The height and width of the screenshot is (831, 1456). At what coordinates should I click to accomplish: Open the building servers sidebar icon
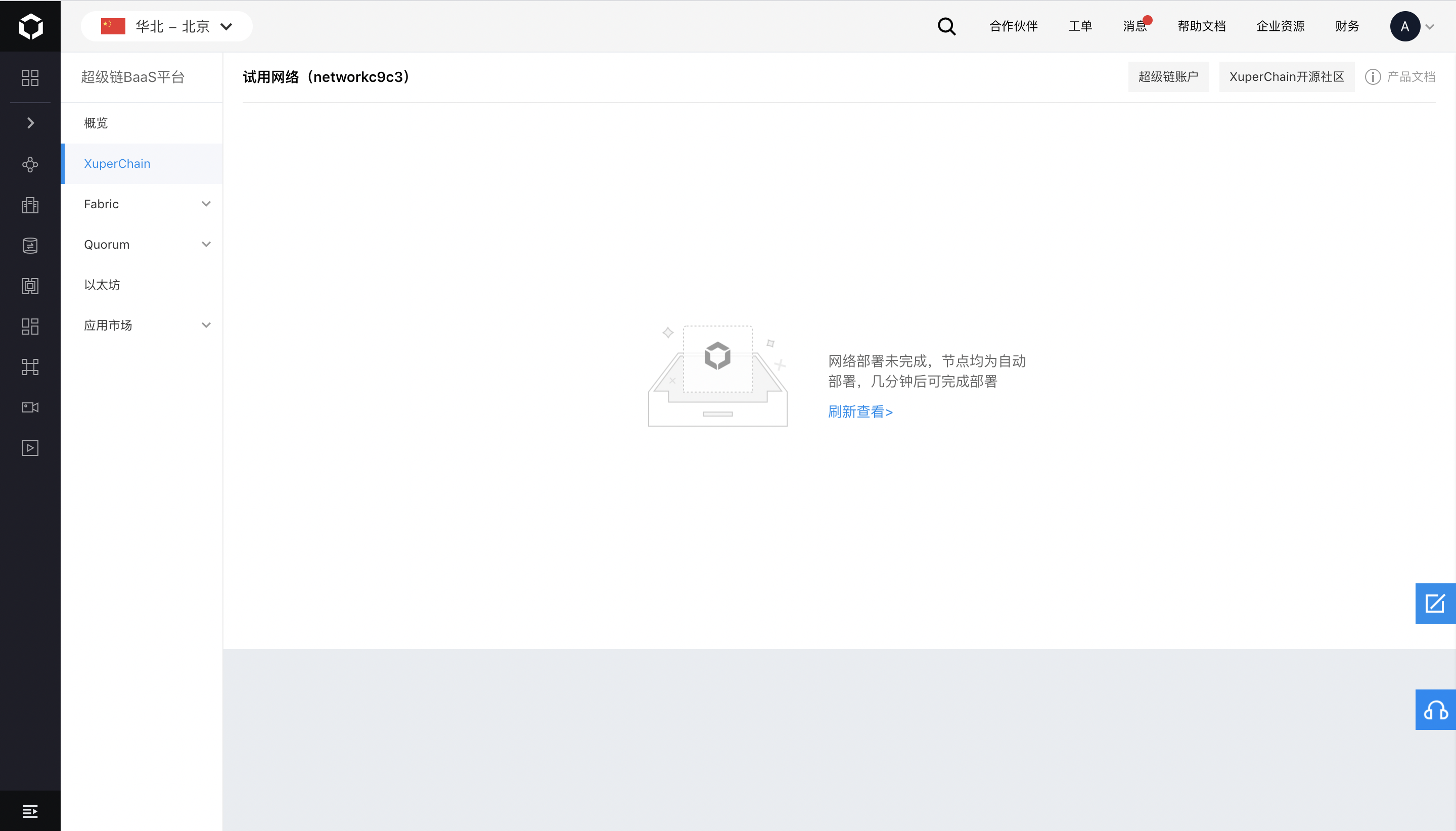click(x=30, y=205)
